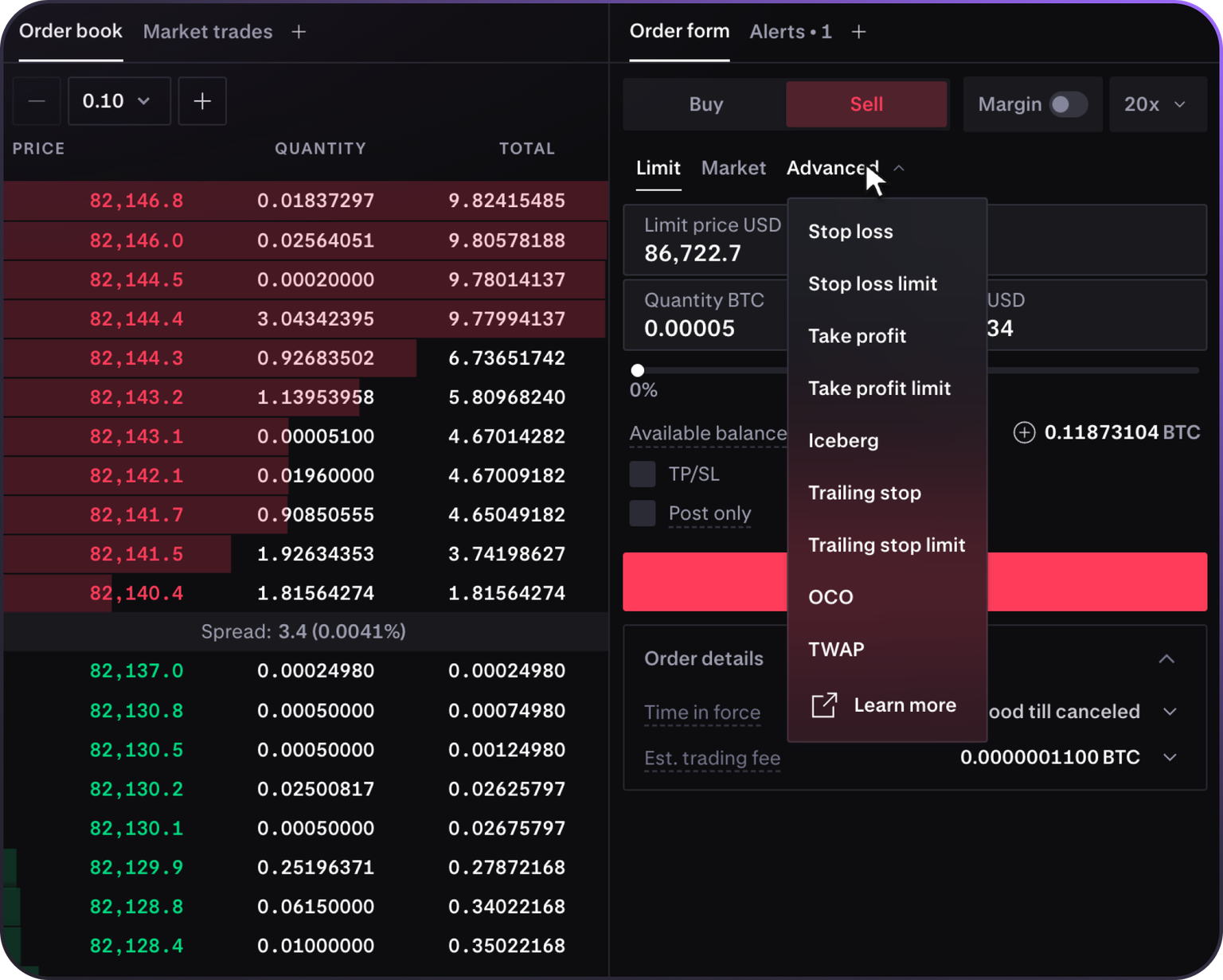Select the Order form tab
The width and height of the screenshot is (1223, 980).
[679, 32]
